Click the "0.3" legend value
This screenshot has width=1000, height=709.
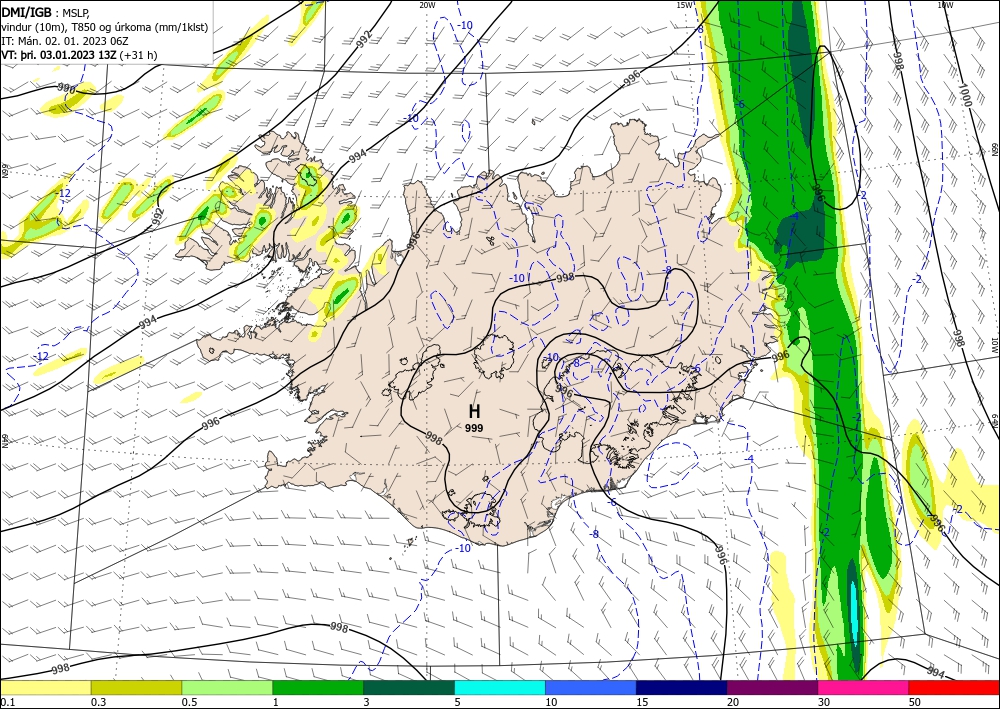[98, 702]
